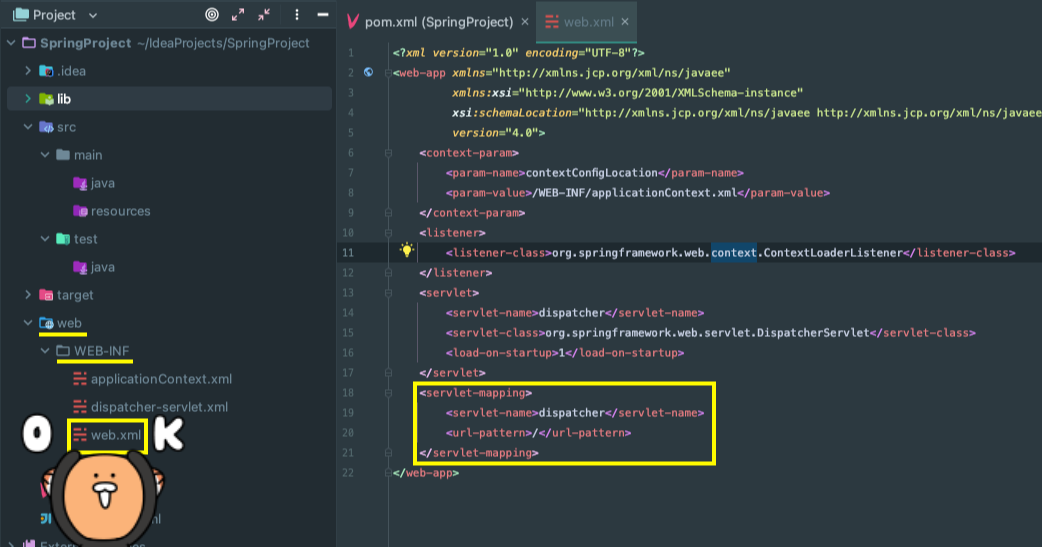Click 'dispatcher' servlet name on line 19
This screenshot has height=547, width=1042.
click(572, 413)
